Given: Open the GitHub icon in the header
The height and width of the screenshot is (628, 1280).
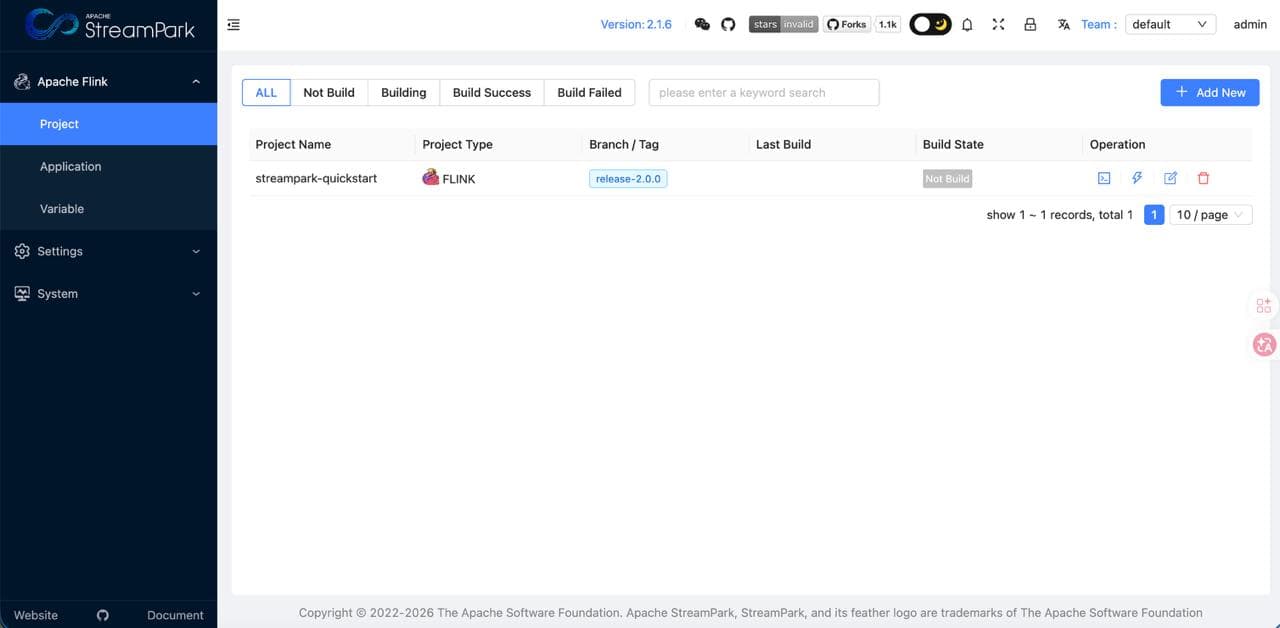Looking at the screenshot, I should click(728, 24).
